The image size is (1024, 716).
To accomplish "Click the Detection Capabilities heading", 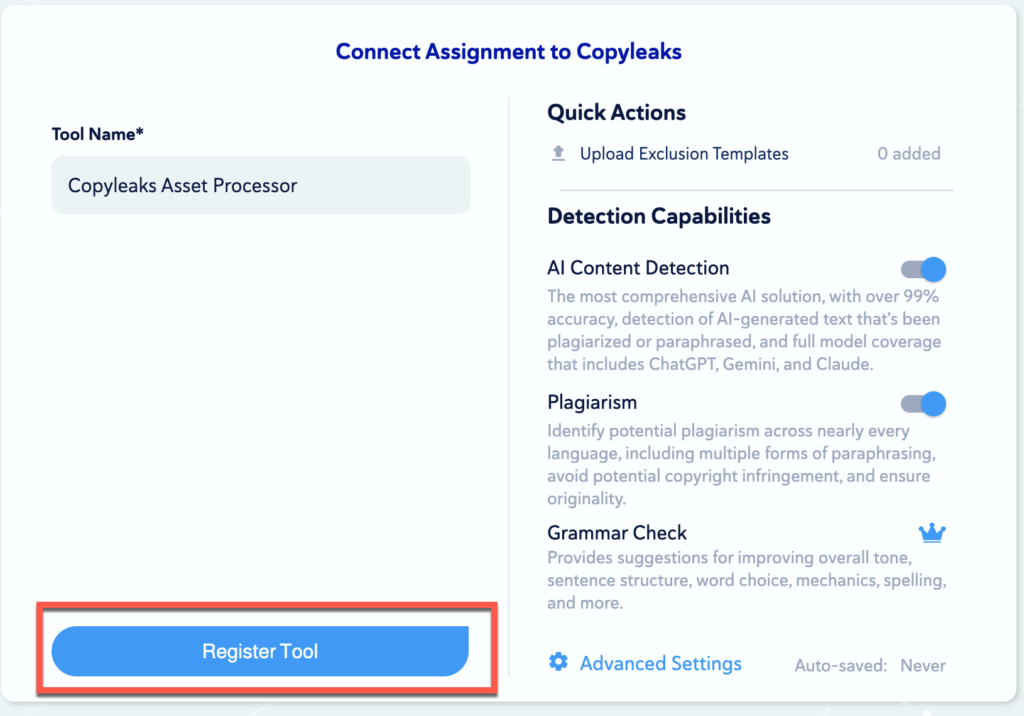I will coord(658,216).
